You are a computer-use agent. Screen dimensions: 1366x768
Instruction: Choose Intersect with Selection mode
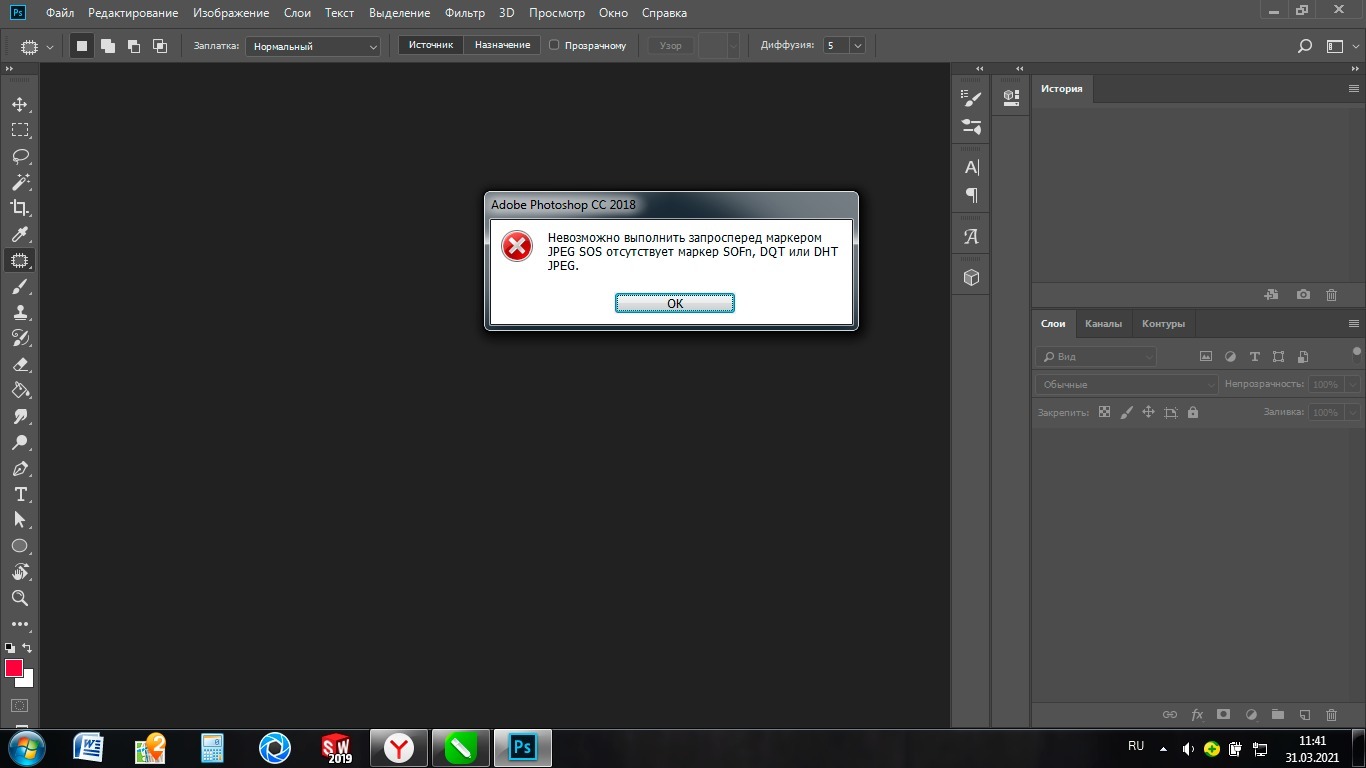[x=160, y=46]
